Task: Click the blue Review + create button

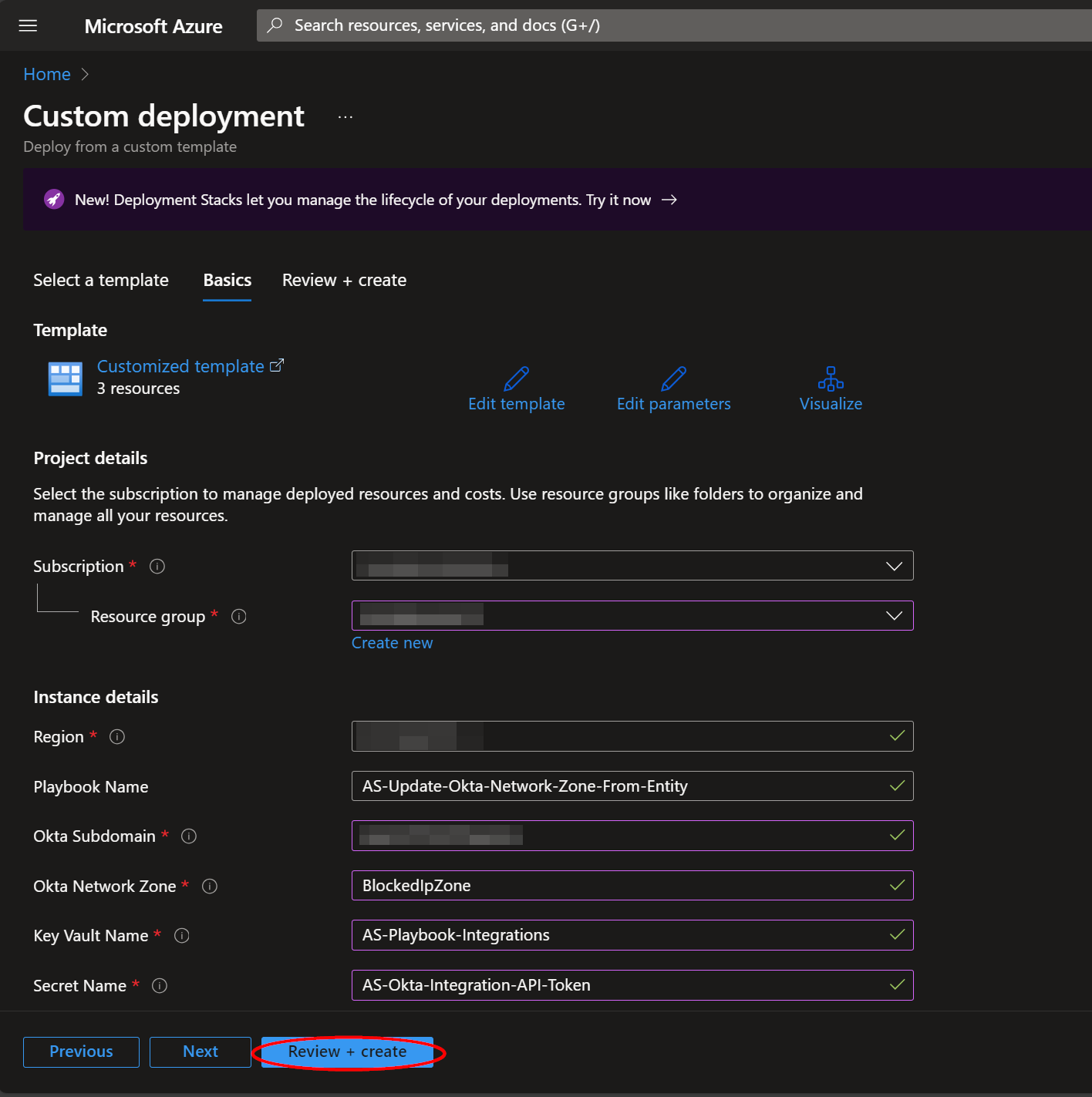Action: coord(347,1052)
